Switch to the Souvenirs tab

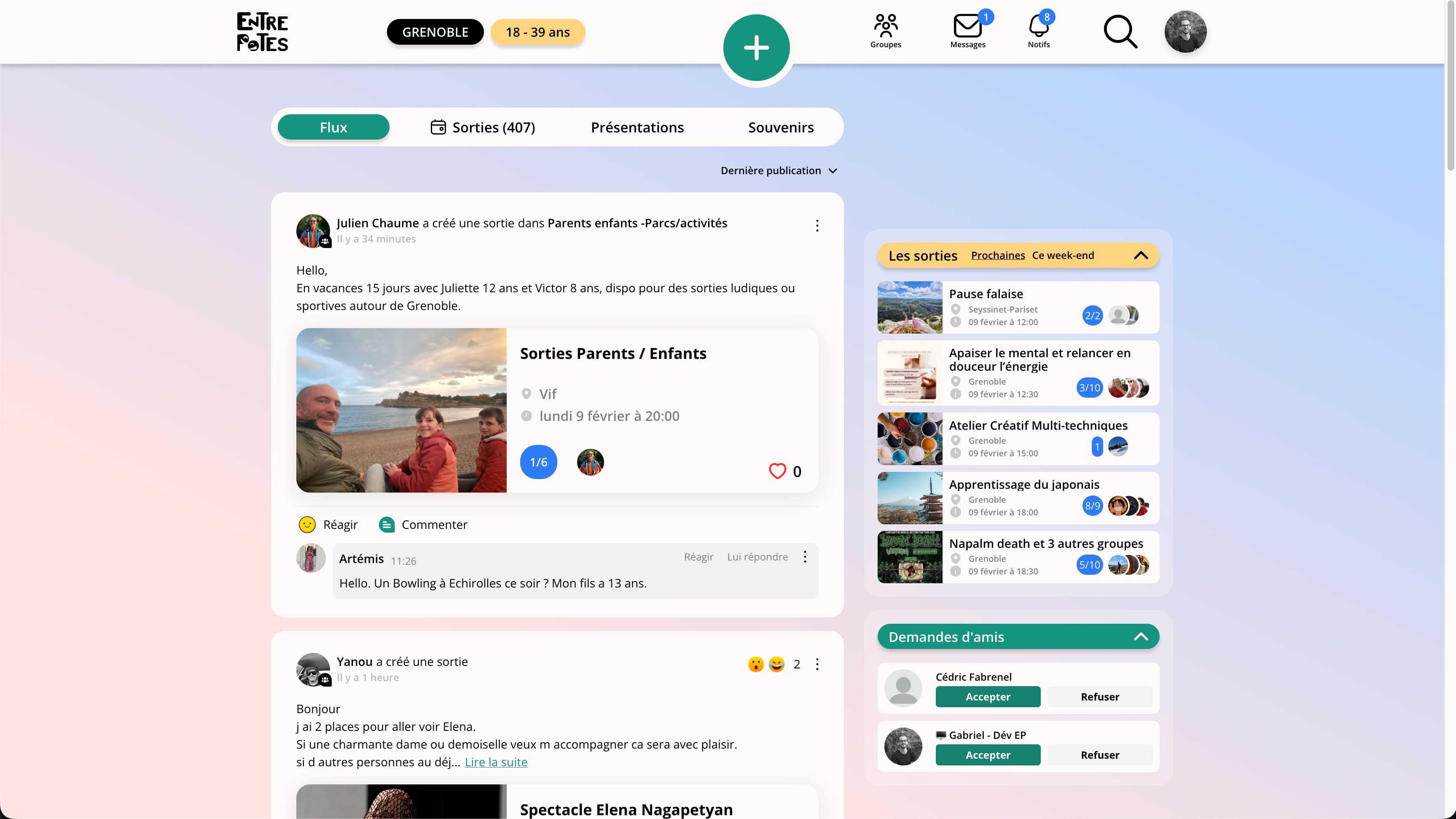click(781, 127)
